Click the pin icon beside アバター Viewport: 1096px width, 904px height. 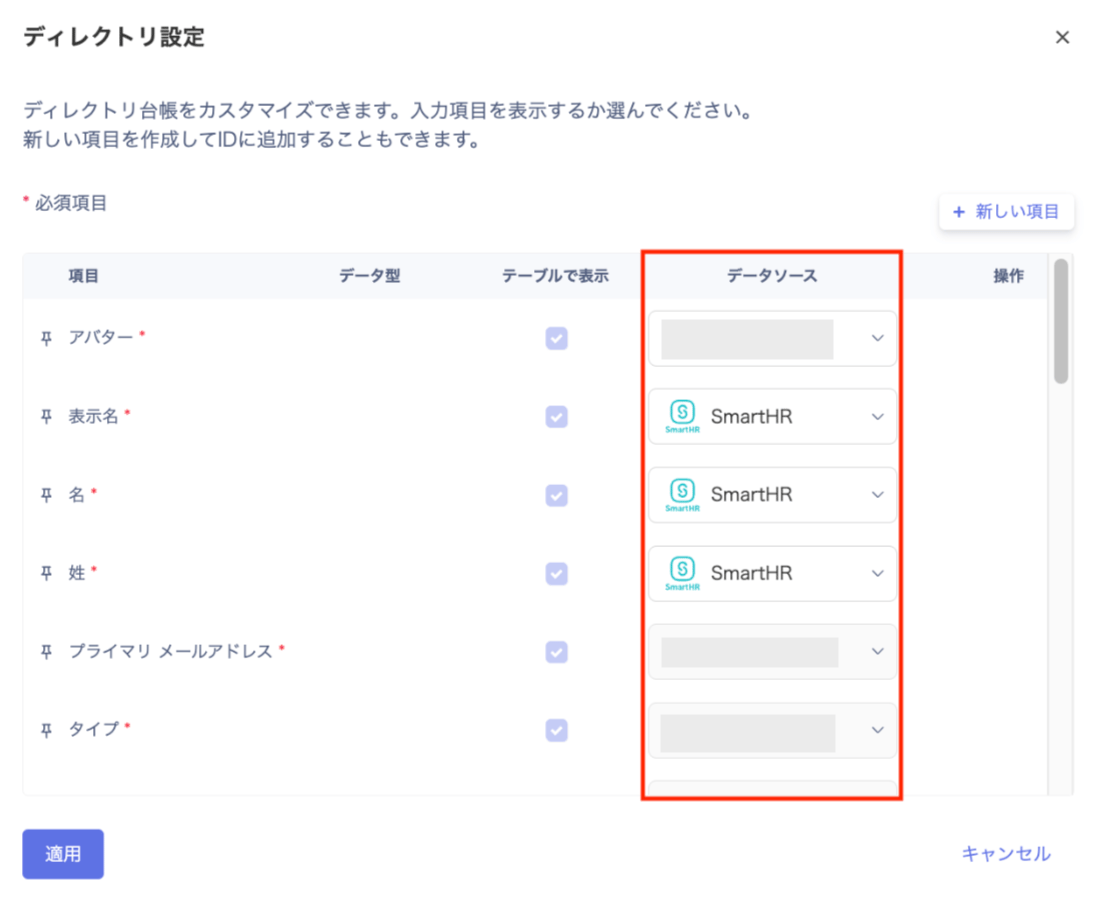point(46,339)
